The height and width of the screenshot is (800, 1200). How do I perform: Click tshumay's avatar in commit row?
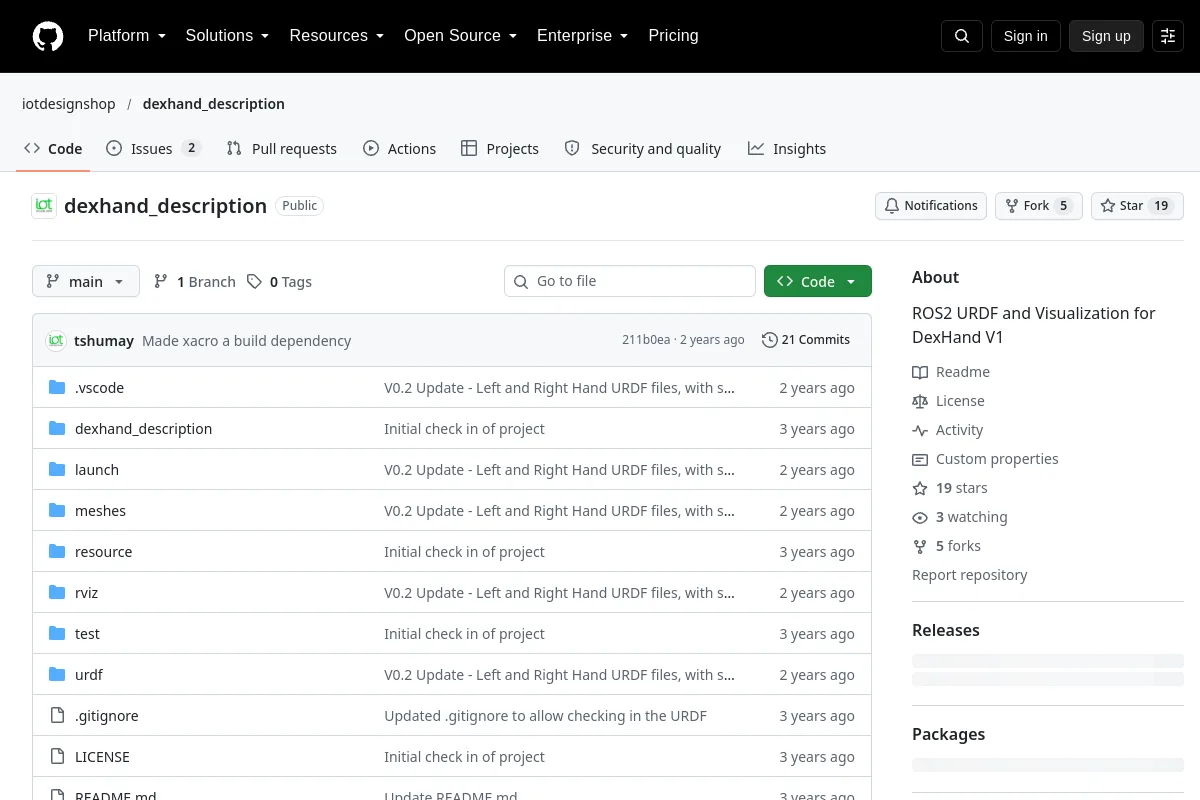pos(56,340)
